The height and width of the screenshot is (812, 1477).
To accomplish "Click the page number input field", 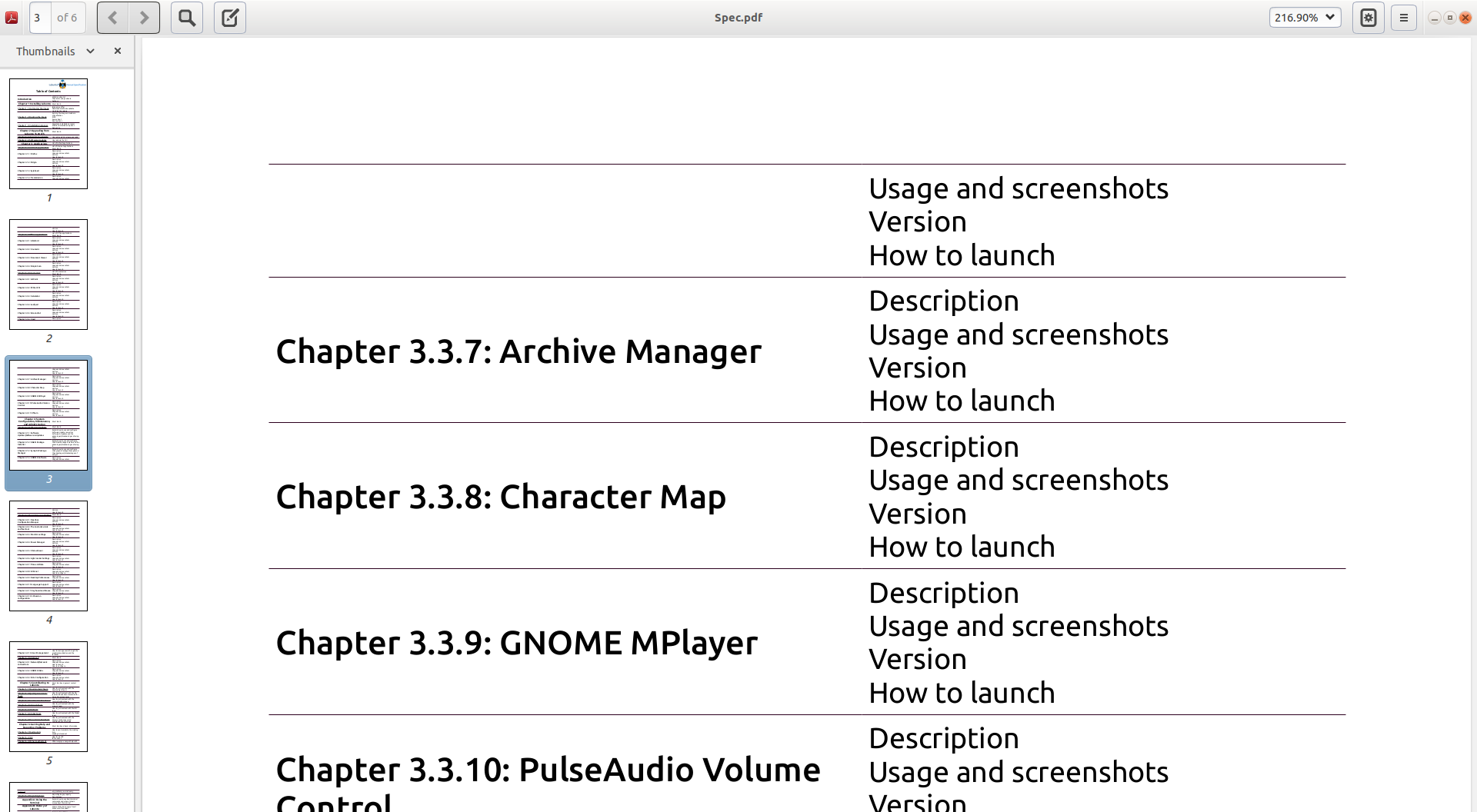I will tap(40, 18).
